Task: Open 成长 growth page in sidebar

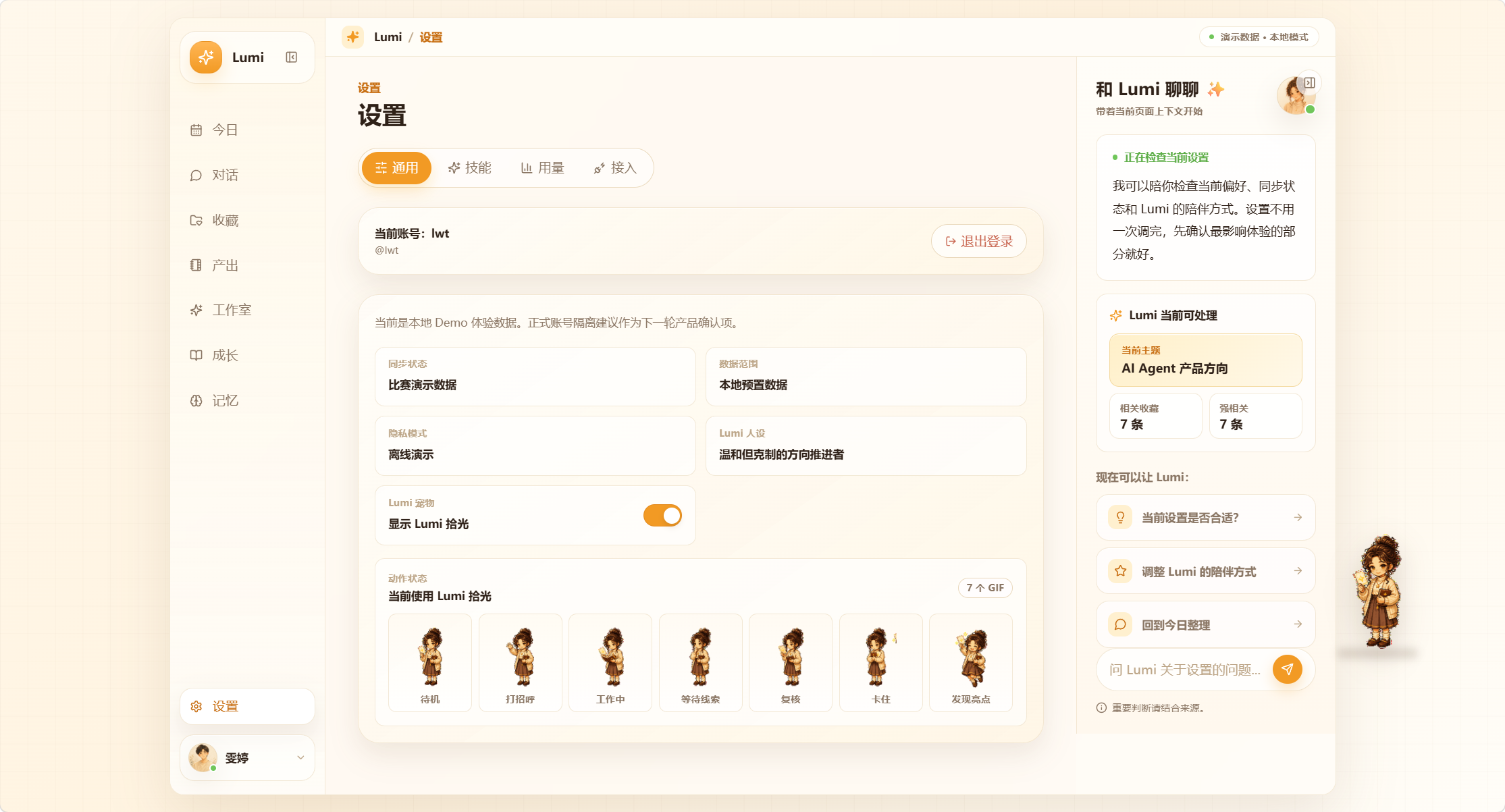Action: (247, 355)
